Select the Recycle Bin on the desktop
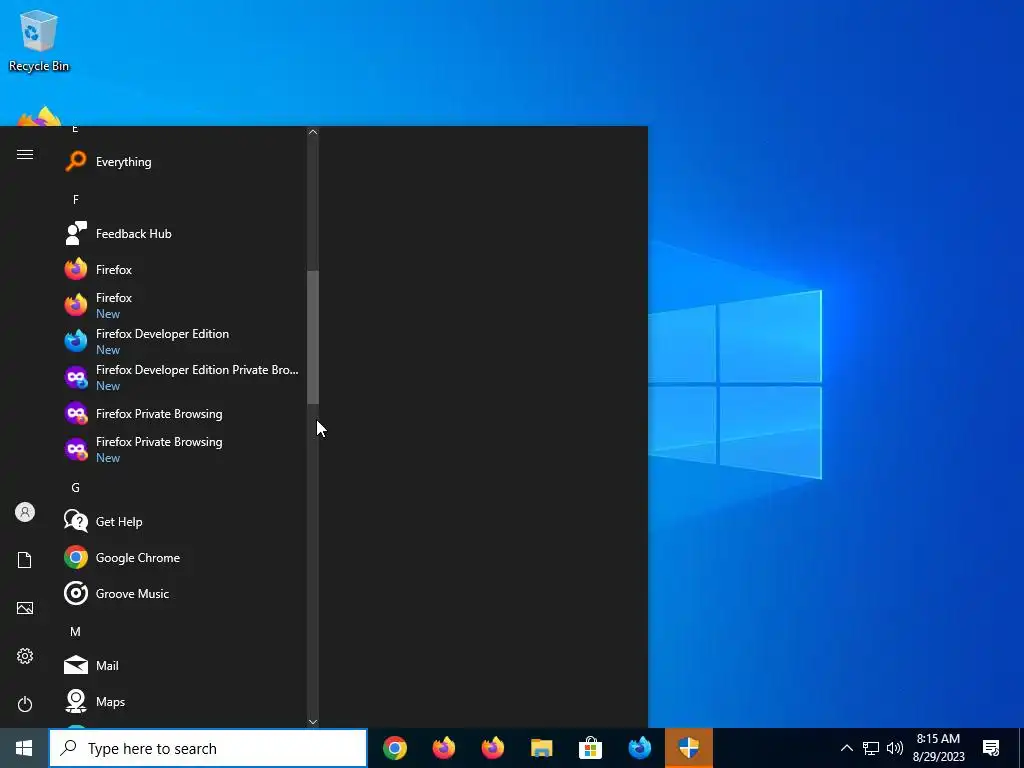The width and height of the screenshot is (1024, 768). (x=39, y=40)
